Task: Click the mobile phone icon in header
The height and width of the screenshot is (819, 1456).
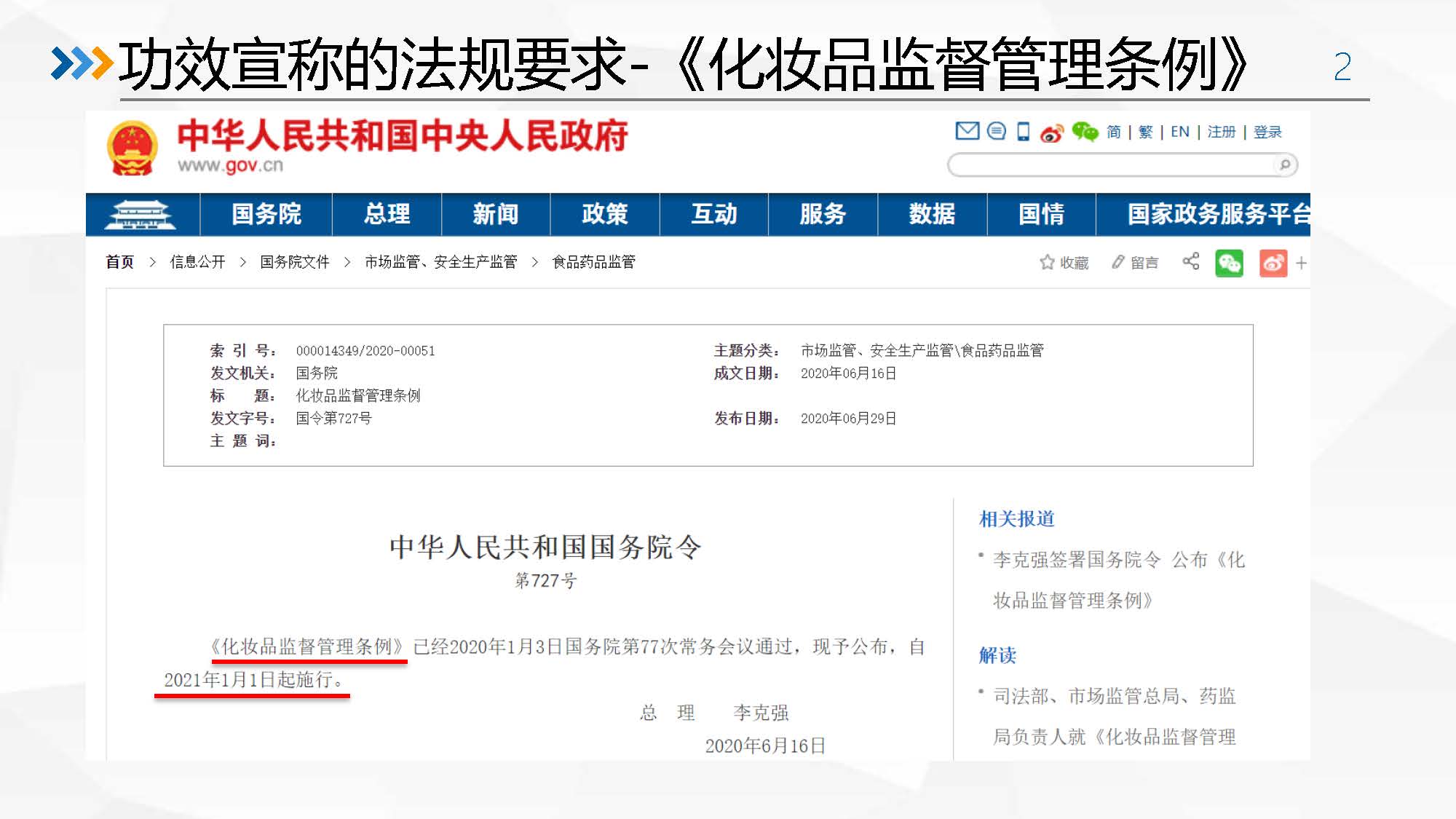Action: pyautogui.click(x=1023, y=132)
